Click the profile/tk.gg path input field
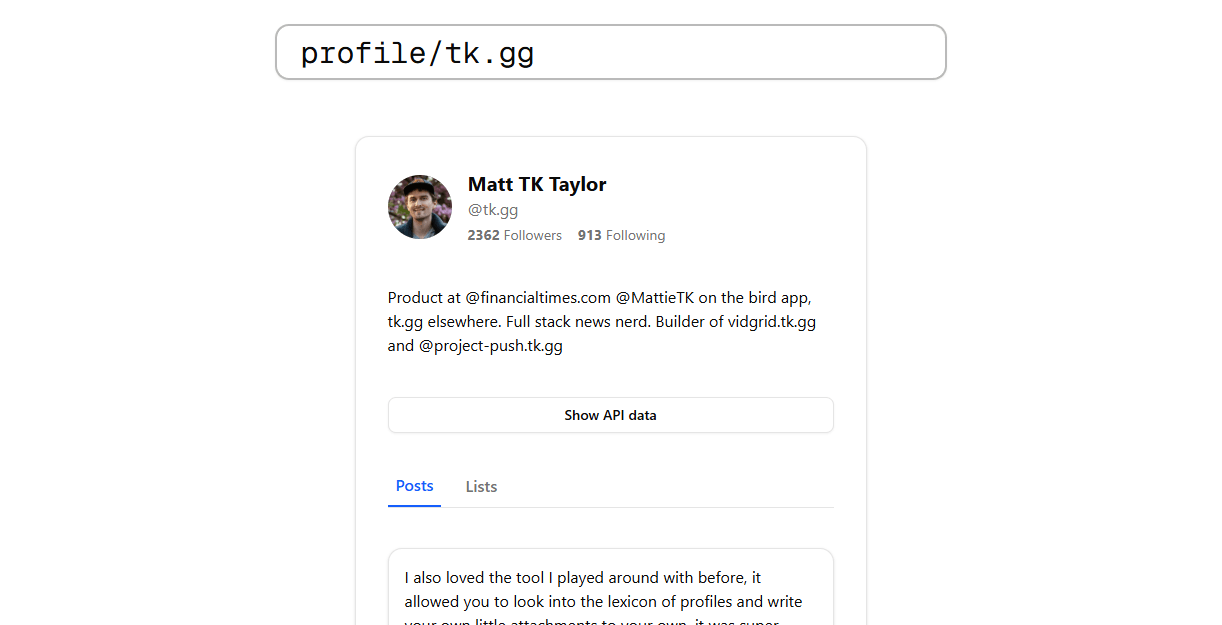This screenshot has height=625, width=1222. [x=610, y=52]
